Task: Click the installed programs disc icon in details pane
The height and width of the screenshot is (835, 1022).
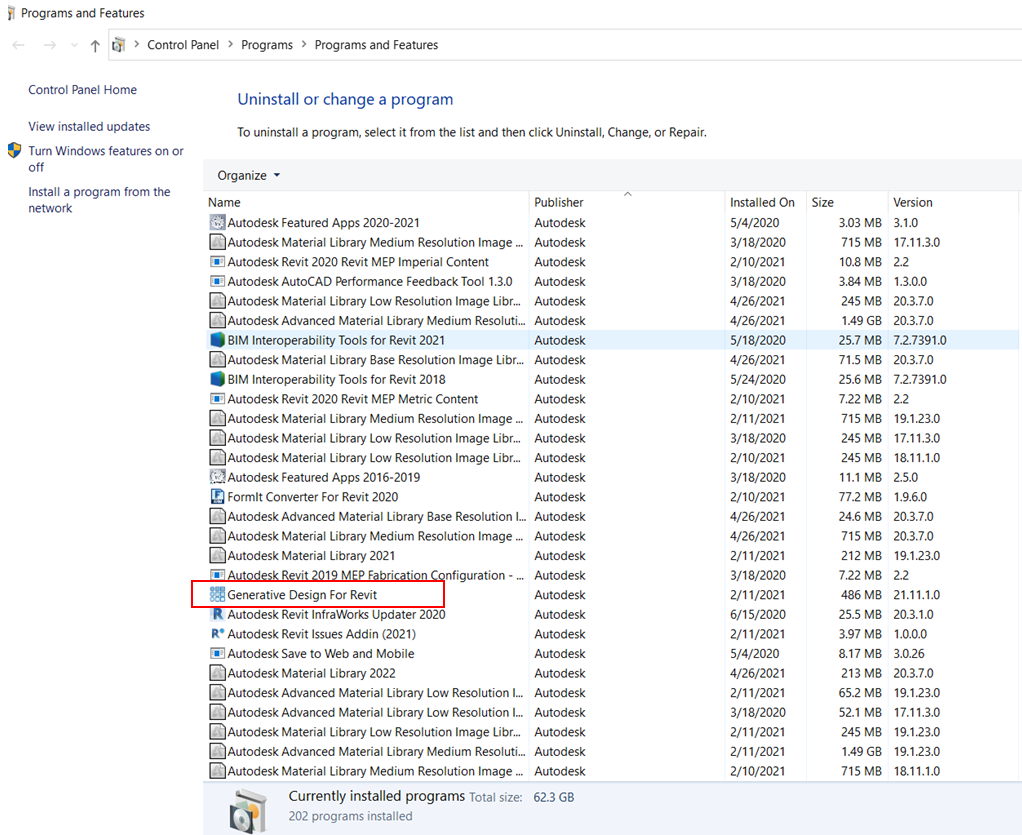Action: tap(248, 811)
